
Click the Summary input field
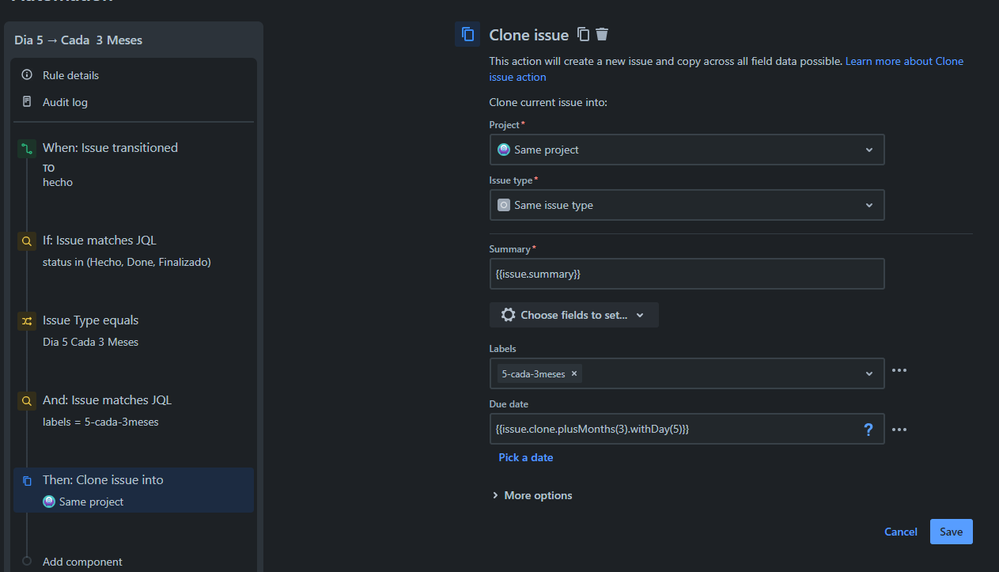687,274
